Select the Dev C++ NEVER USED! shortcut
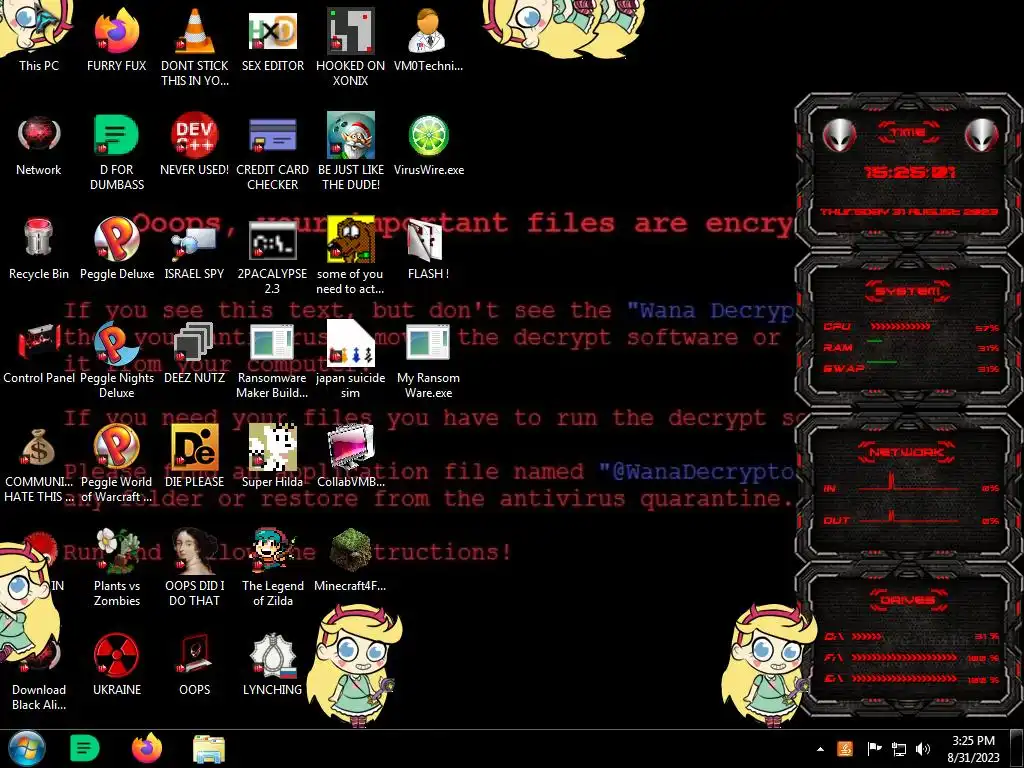This screenshot has height=768, width=1024. [195, 145]
